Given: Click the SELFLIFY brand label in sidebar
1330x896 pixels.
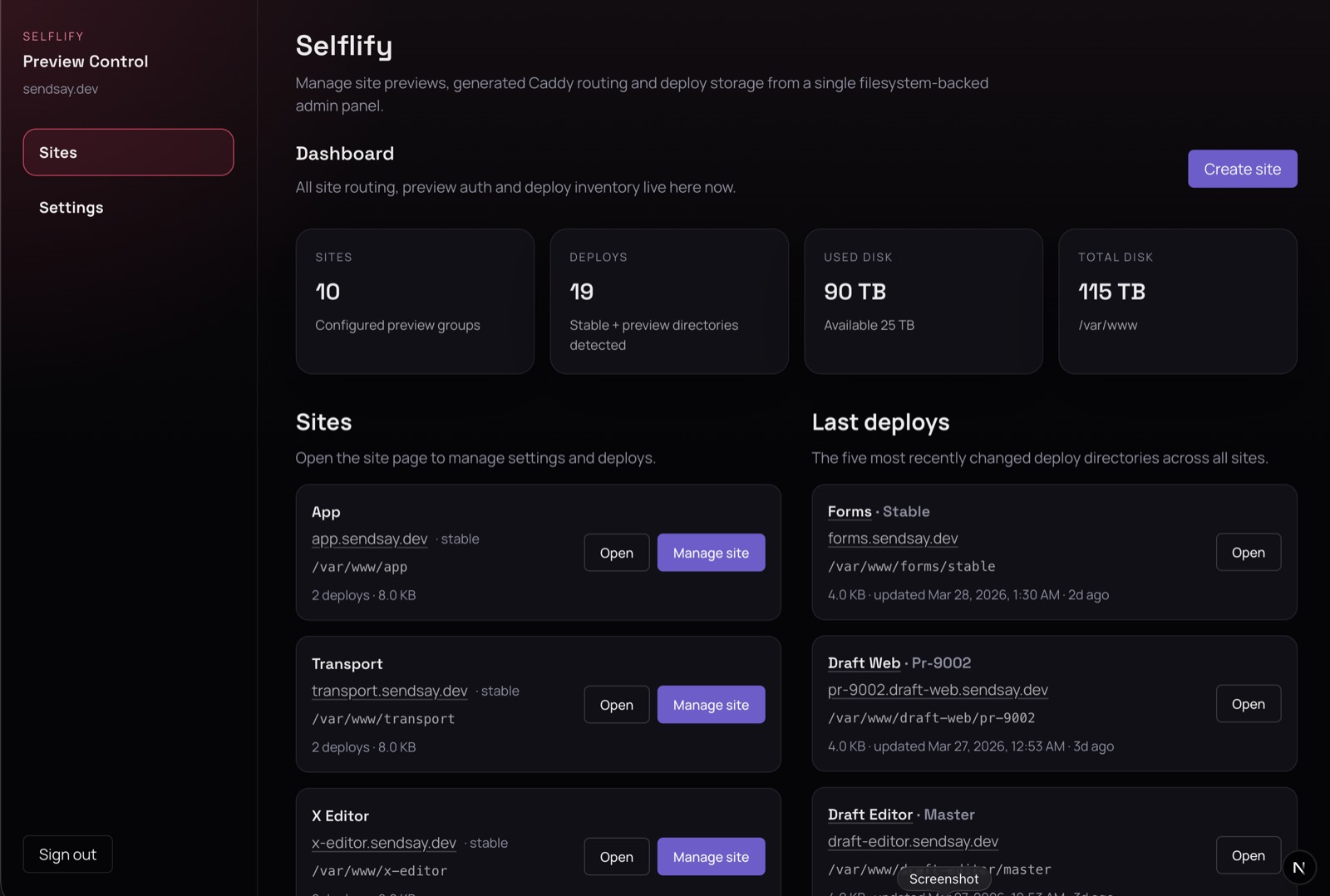Looking at the screenshot, I should click(x=52, y=36).
